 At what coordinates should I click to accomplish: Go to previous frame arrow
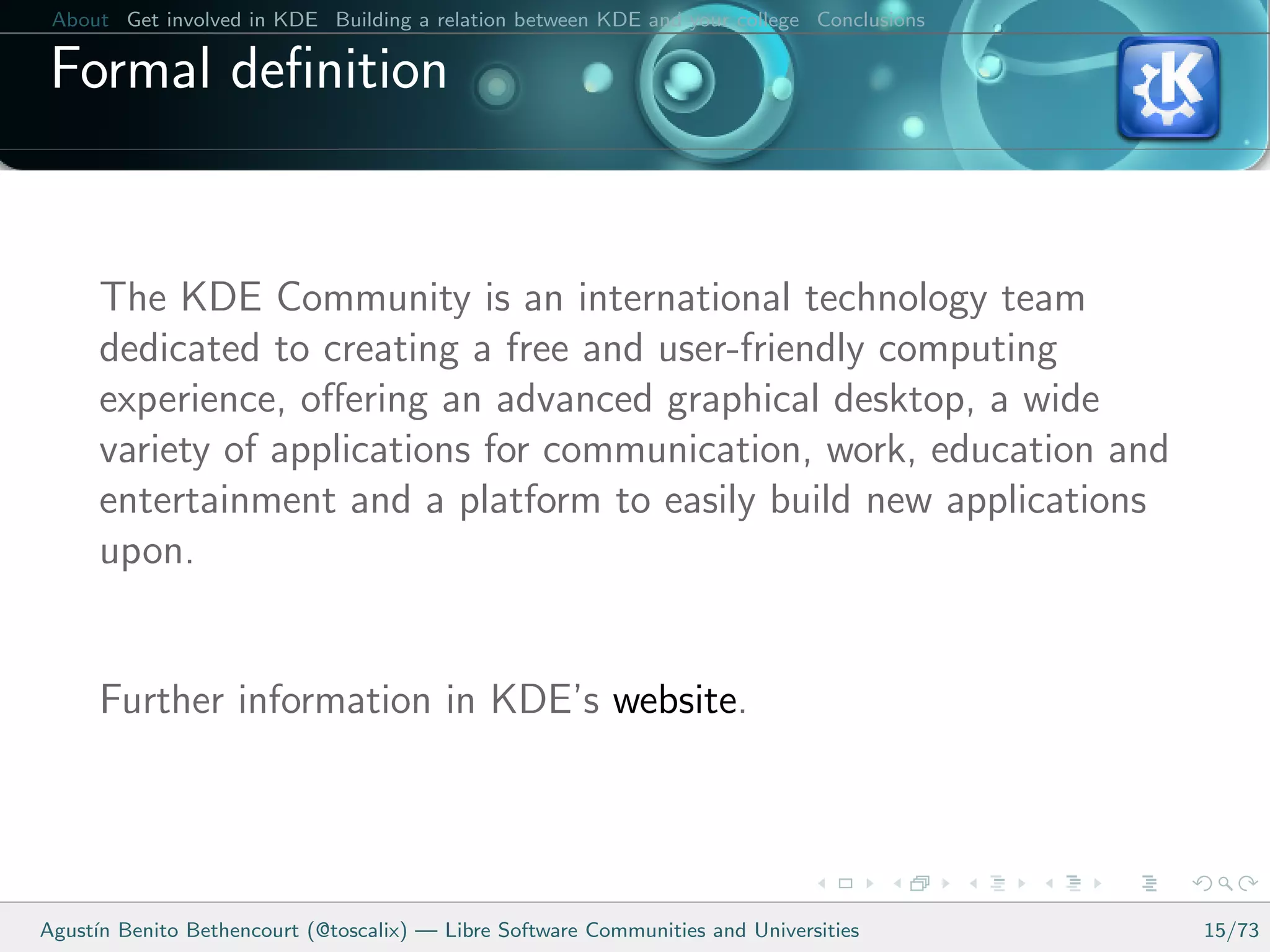[897, 884]
